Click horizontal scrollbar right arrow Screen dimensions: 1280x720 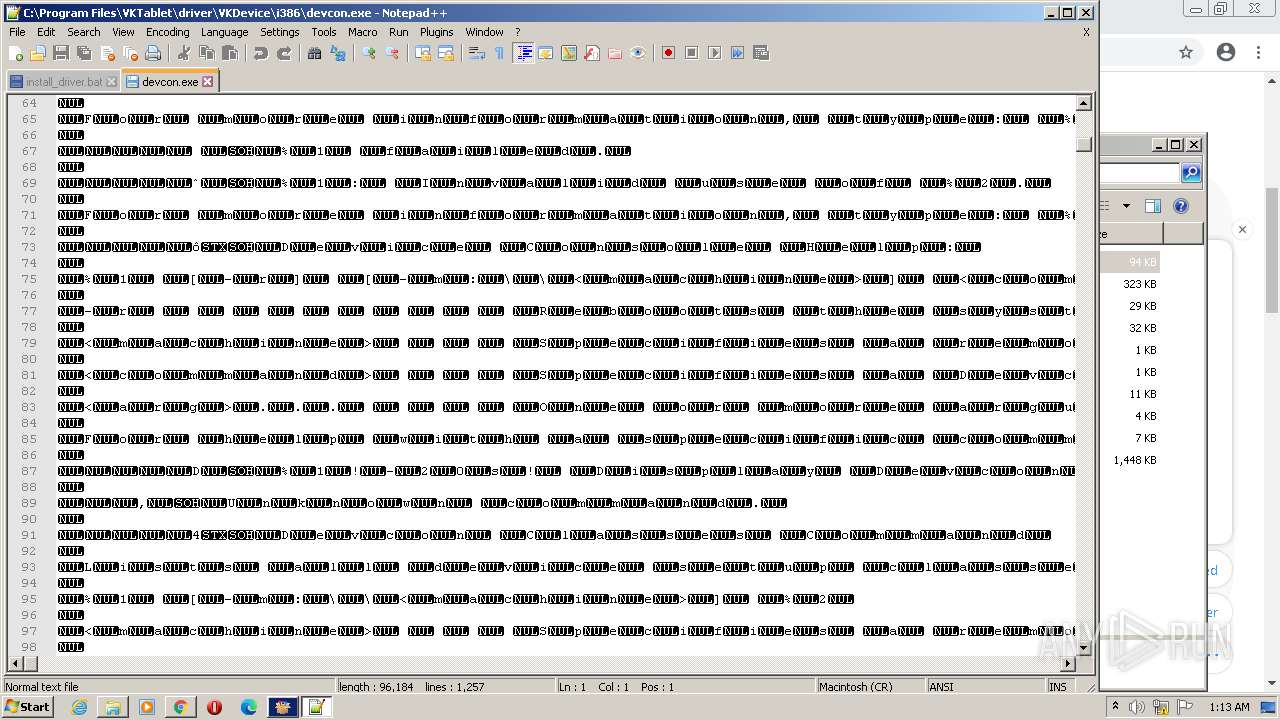click(1068, 664)
